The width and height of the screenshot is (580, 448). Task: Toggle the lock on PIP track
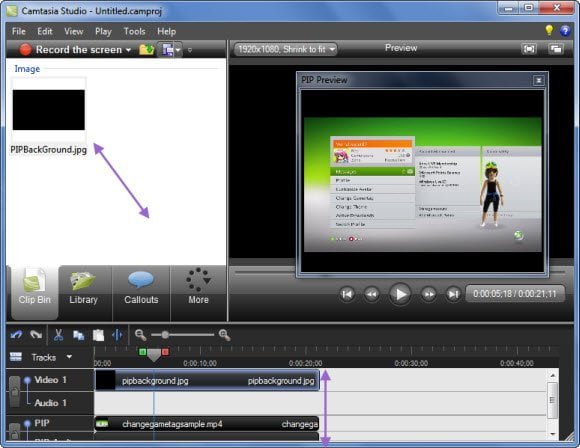tap(14, 431)
